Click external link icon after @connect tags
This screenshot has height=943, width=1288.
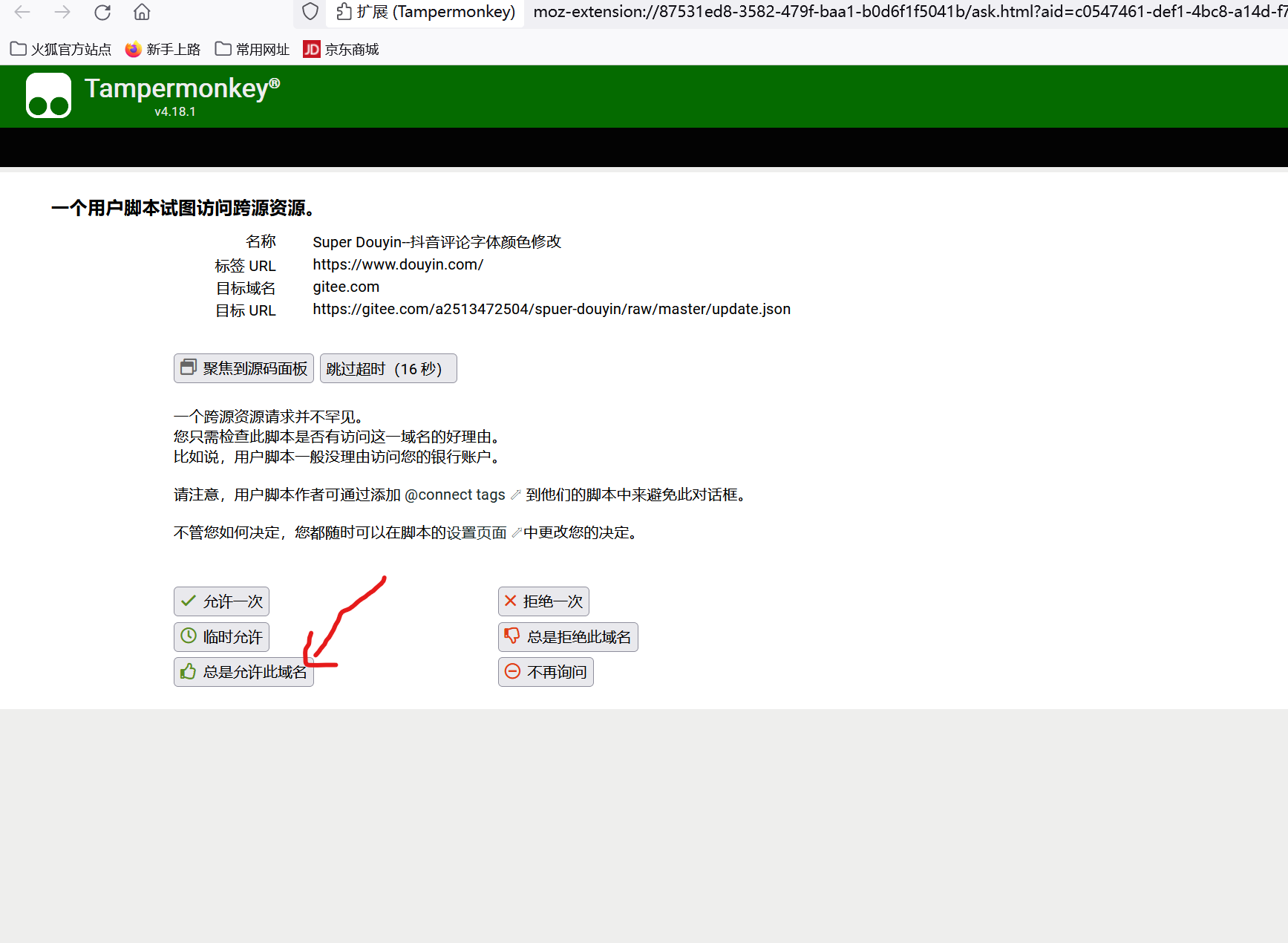(x=516, y=495)
